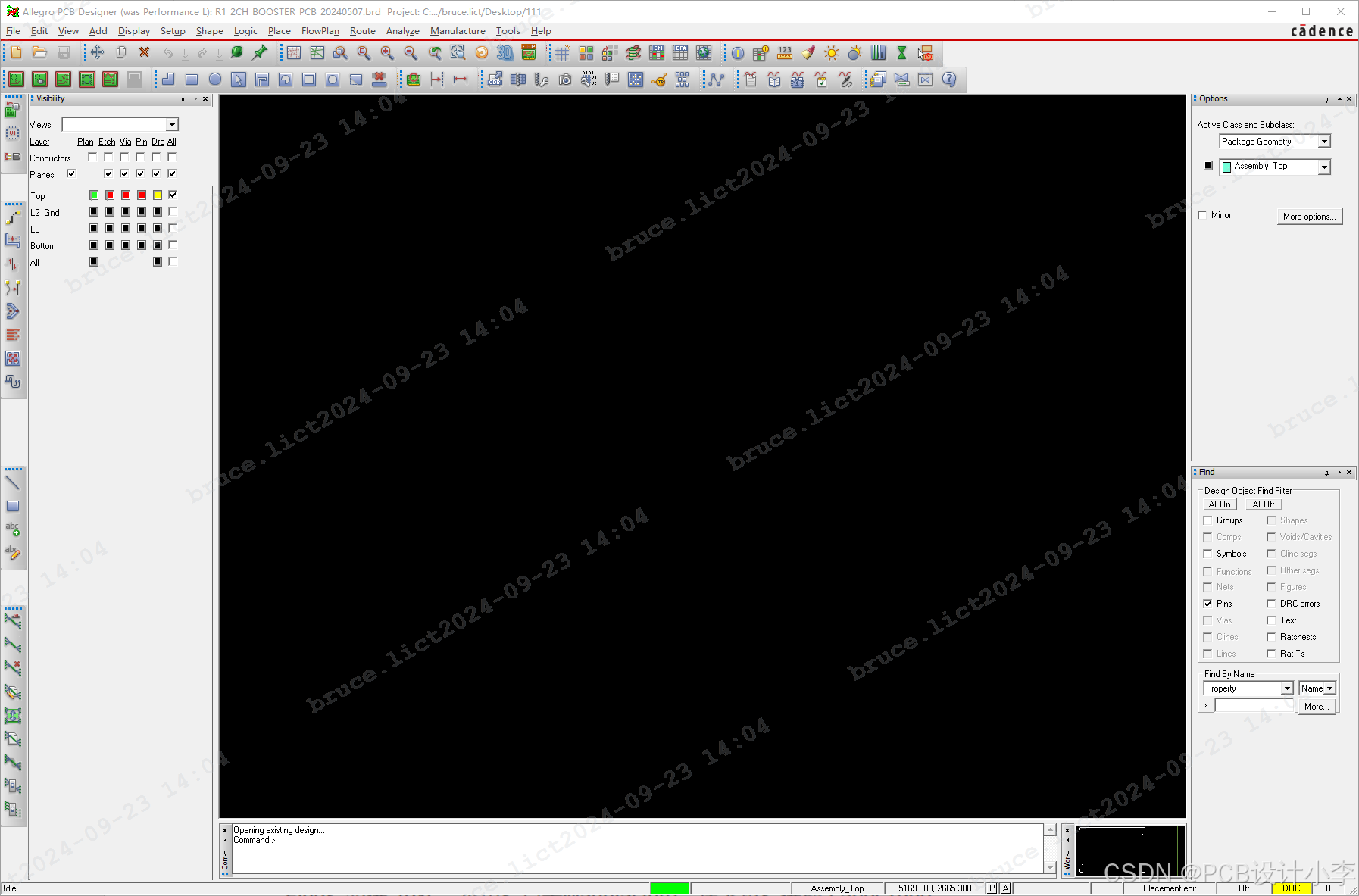Select the Move tool with crossed arrows
The height and width of the screenshot is (896, 1359).
coord(97,52)
